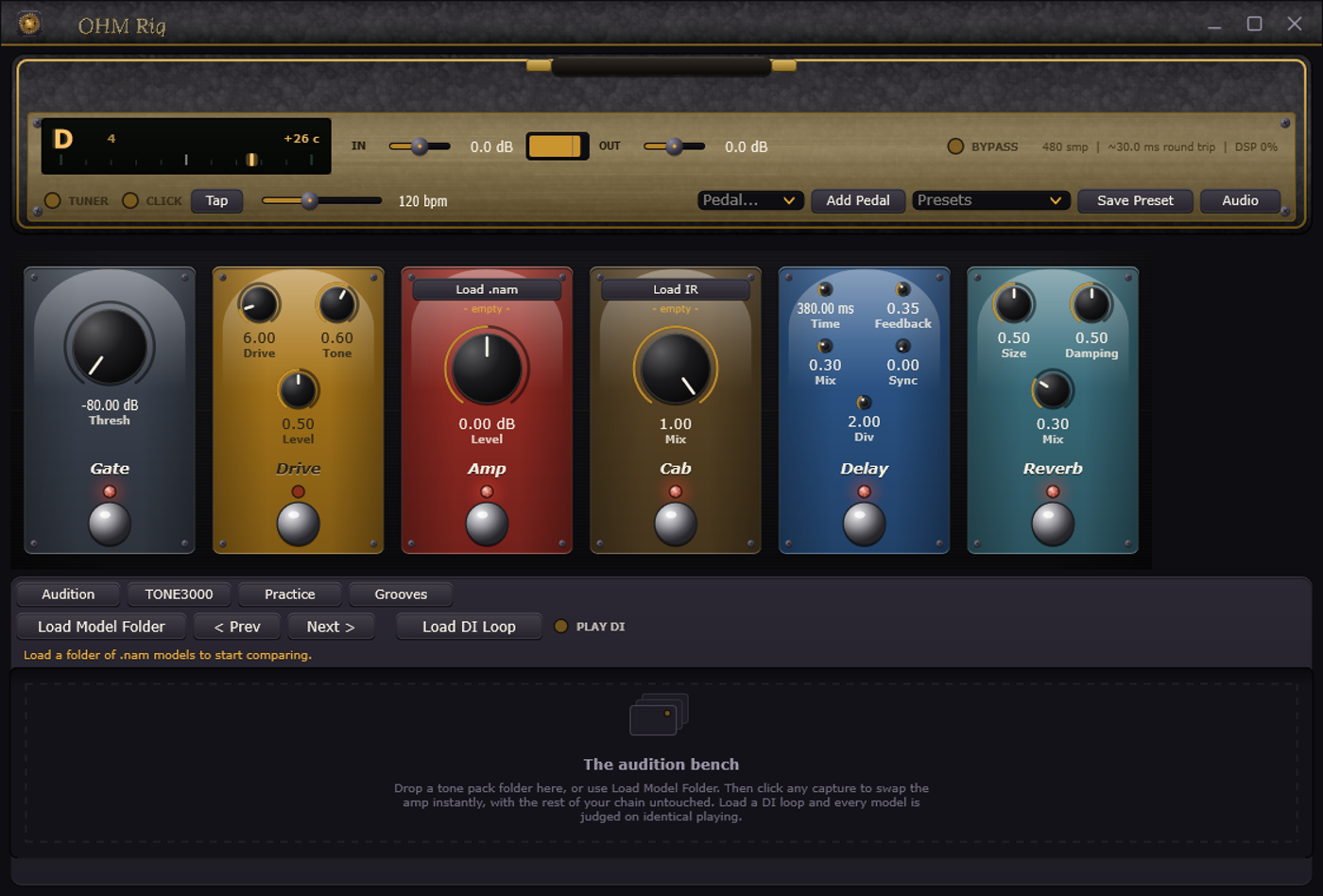The width and height of the screenshot is (1323, 896).
Task: Click the audition bench cards icon
Action: coord(660,715)
